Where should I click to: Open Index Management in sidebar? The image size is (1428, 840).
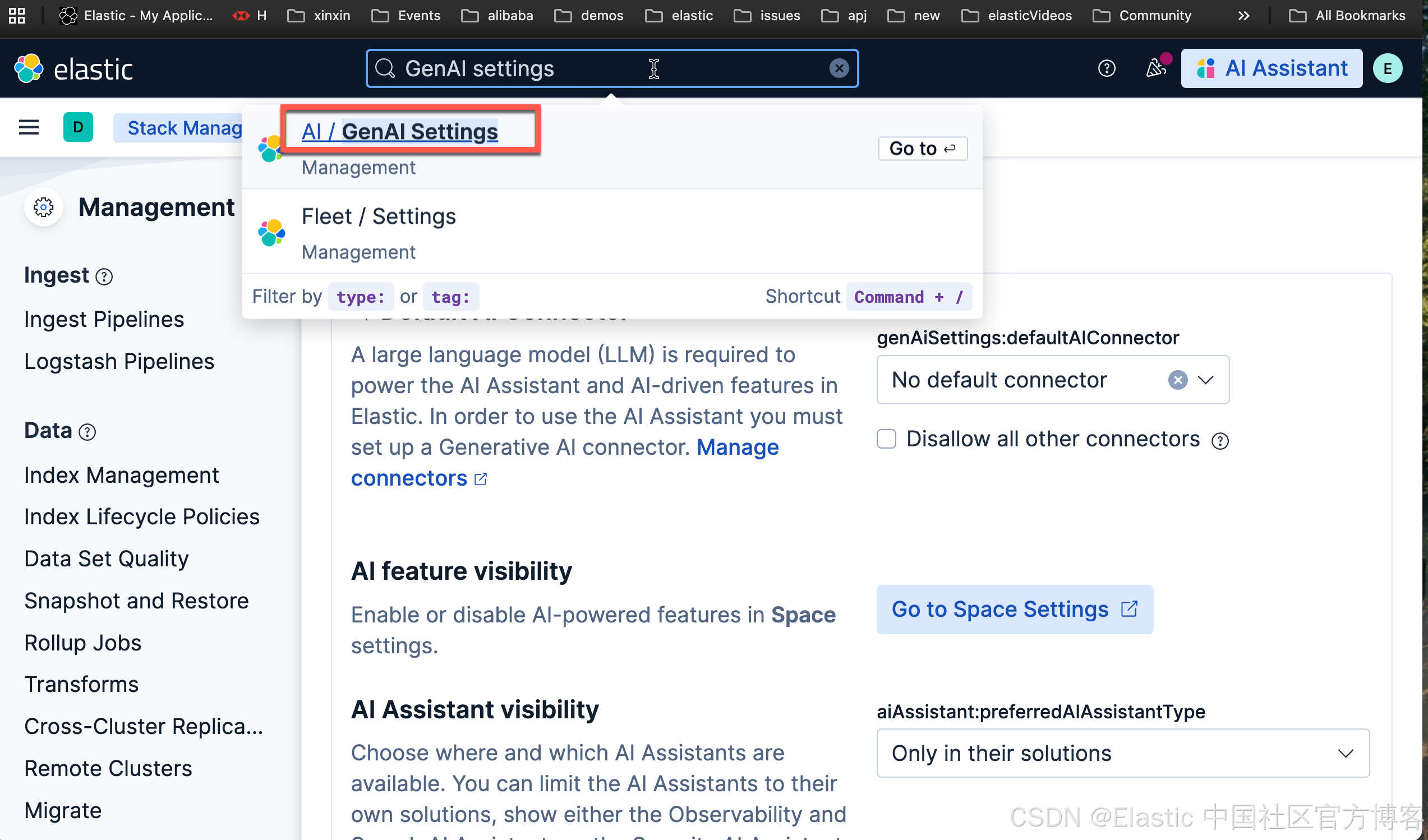tap(121, 474)
